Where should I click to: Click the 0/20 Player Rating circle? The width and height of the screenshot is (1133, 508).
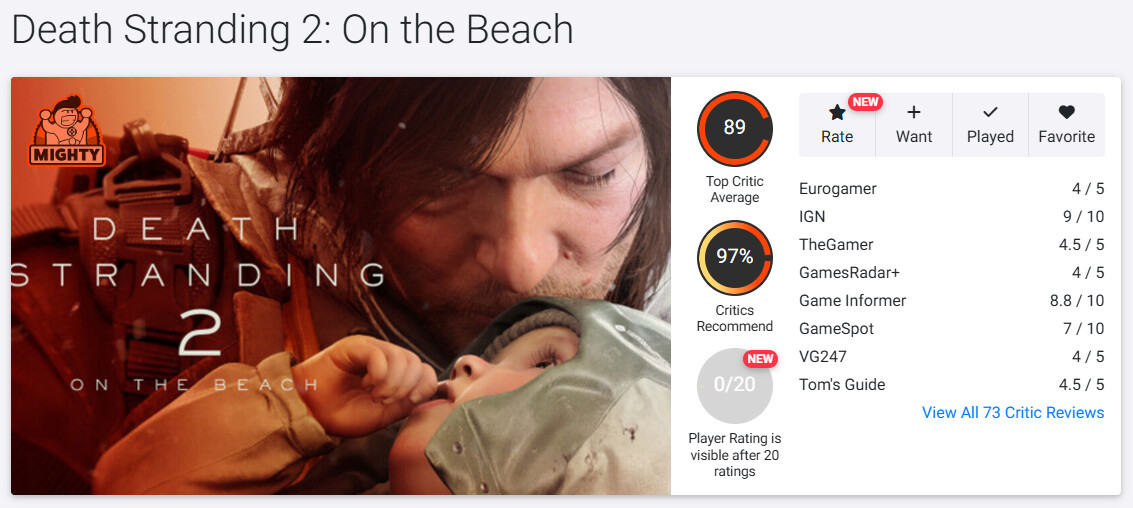(735, 385)
